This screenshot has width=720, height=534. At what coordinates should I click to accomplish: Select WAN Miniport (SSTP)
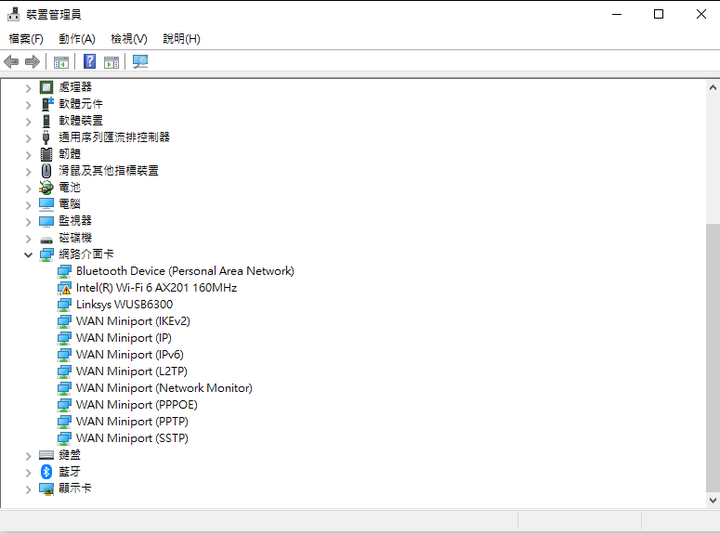132,438
